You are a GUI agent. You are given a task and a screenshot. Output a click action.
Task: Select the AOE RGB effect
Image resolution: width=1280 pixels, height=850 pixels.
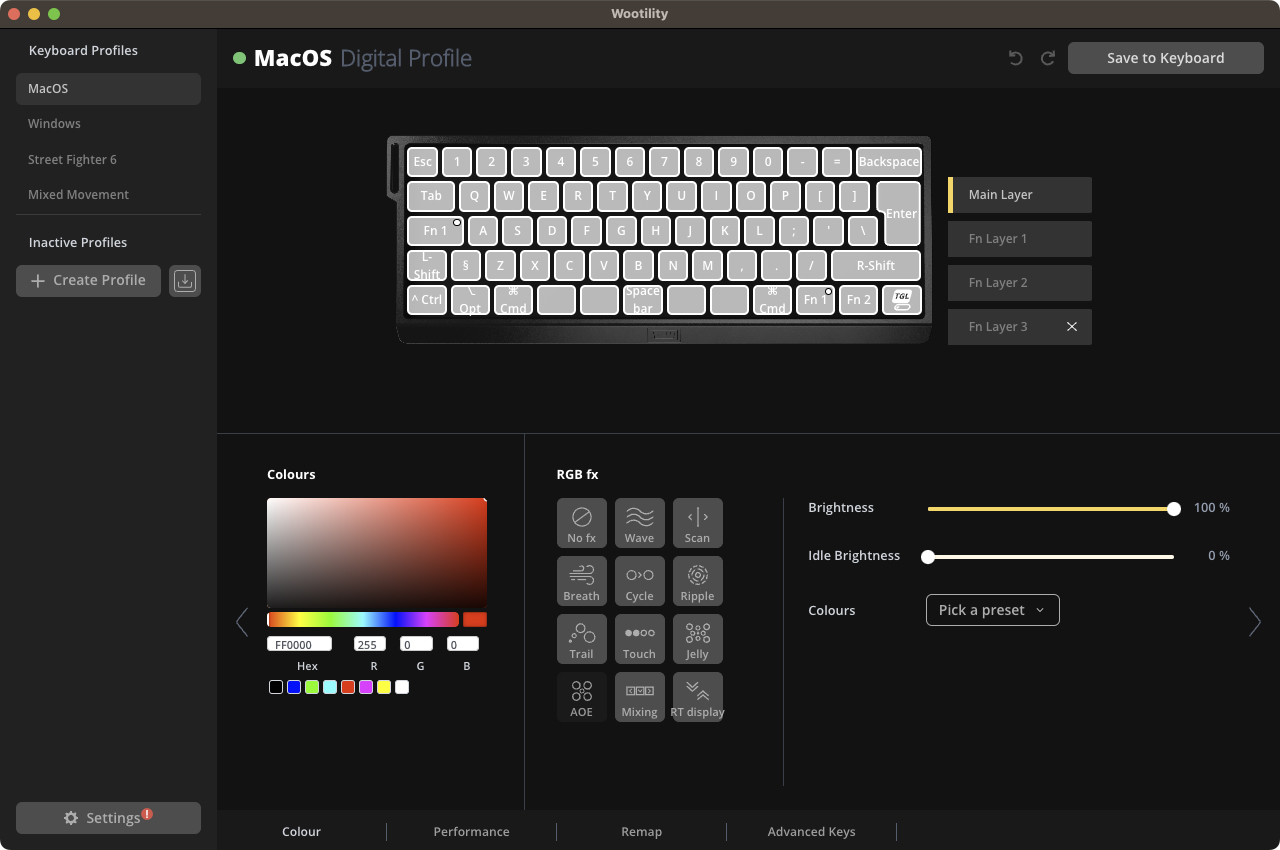click(581, 697)
